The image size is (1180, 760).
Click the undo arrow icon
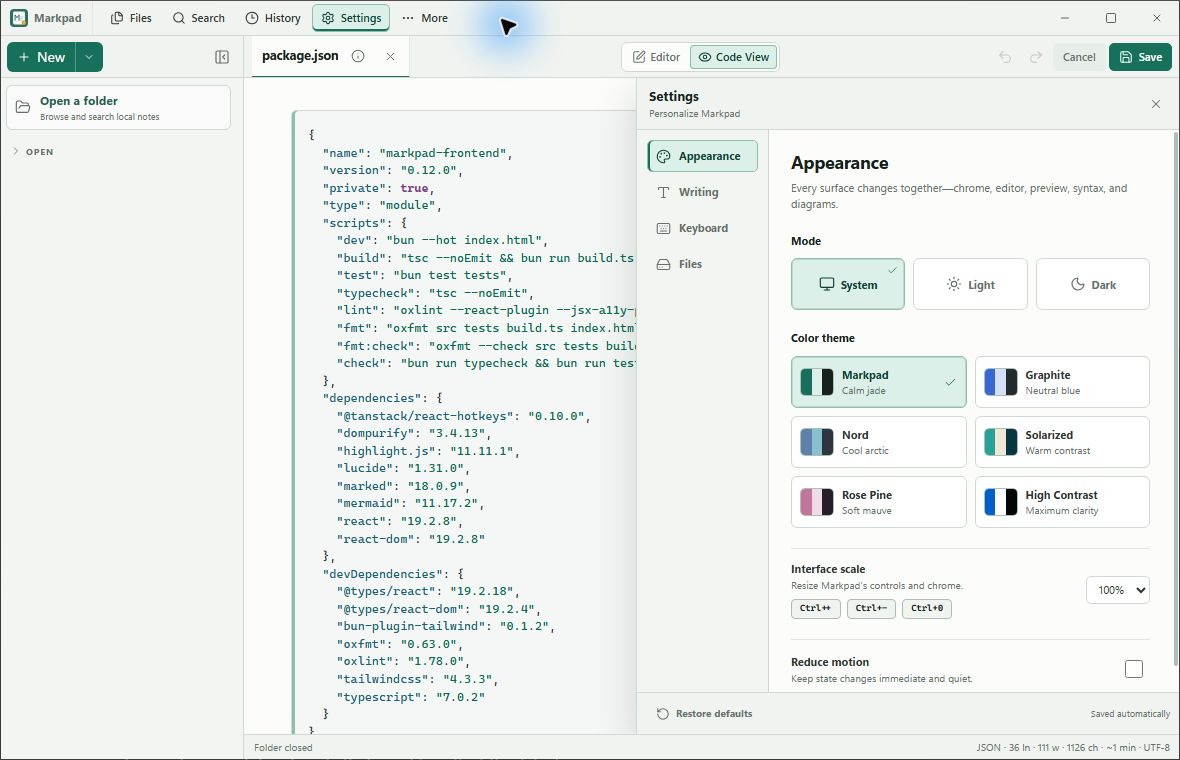click(x=1005, y=57)
